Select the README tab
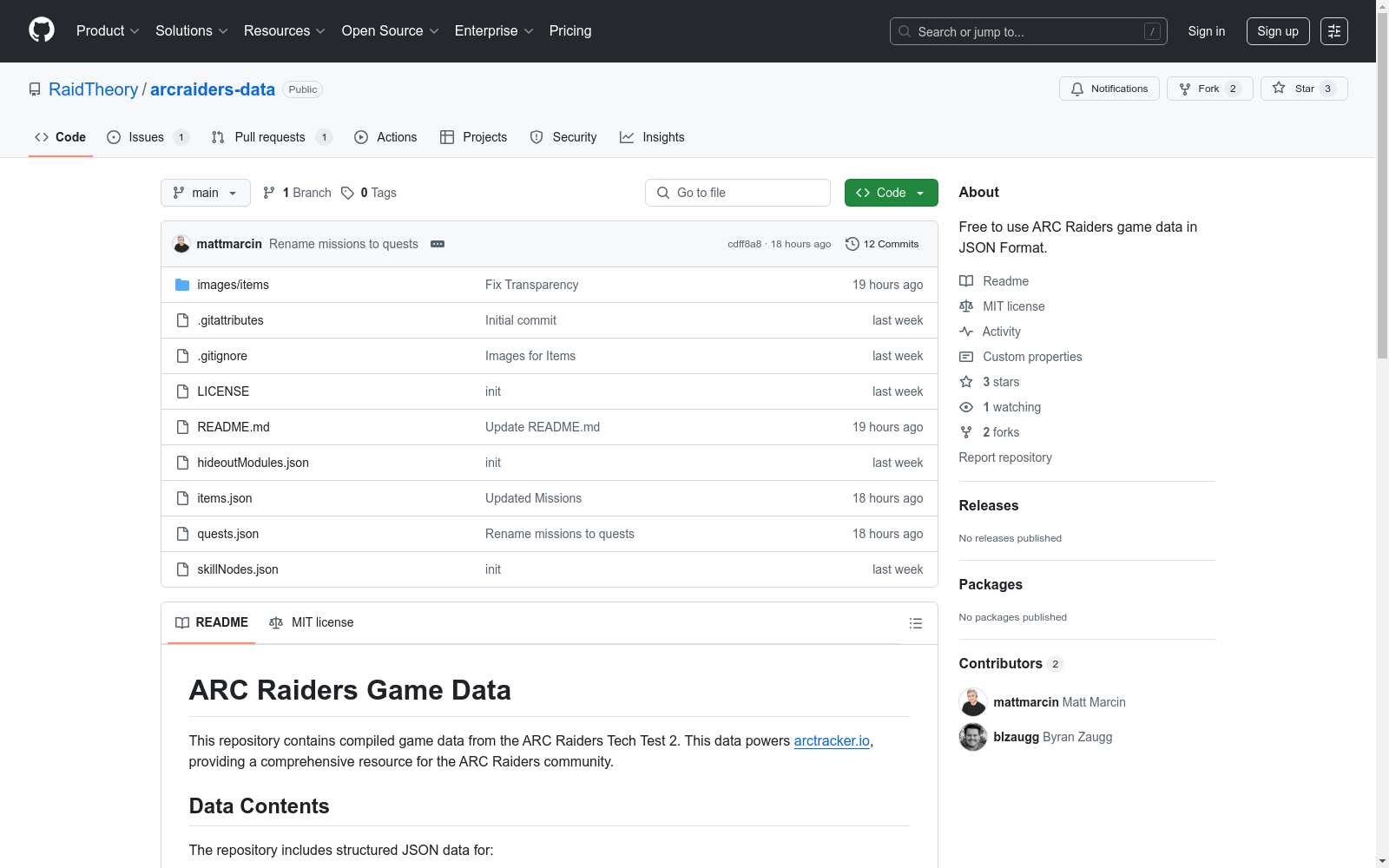 212,622
